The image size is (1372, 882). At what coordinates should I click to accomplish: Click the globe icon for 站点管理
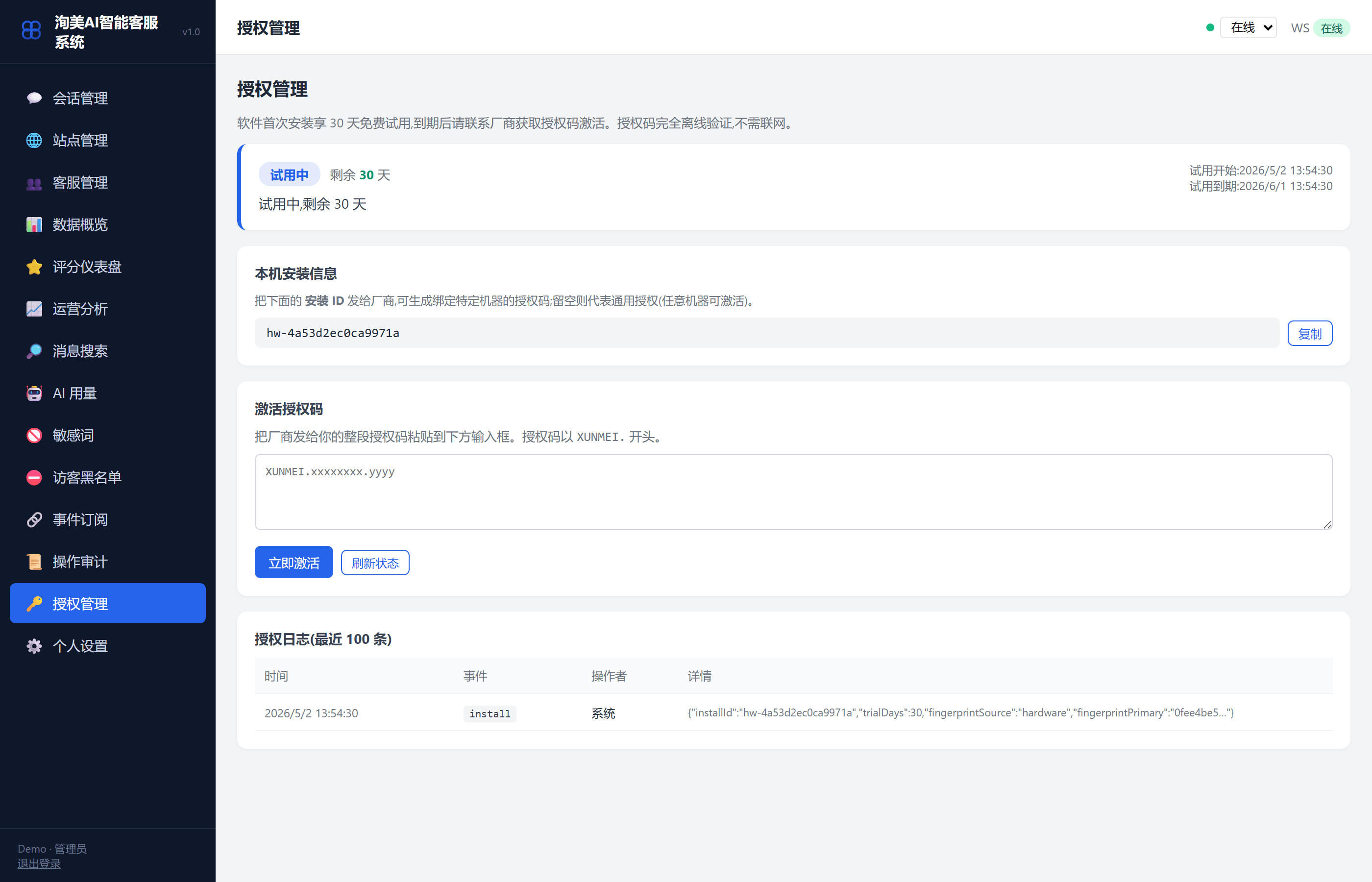(x=34, y=140)
